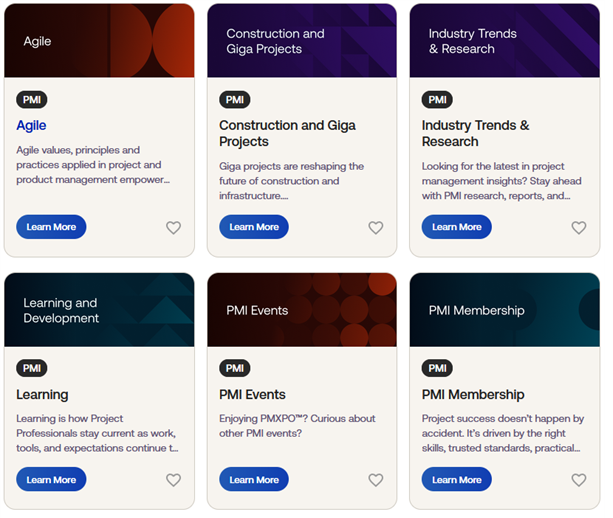This screenshot has width=613, height=518.
Task: Toggle heart on Industry Trends & Research card
Action: point(579,228)
